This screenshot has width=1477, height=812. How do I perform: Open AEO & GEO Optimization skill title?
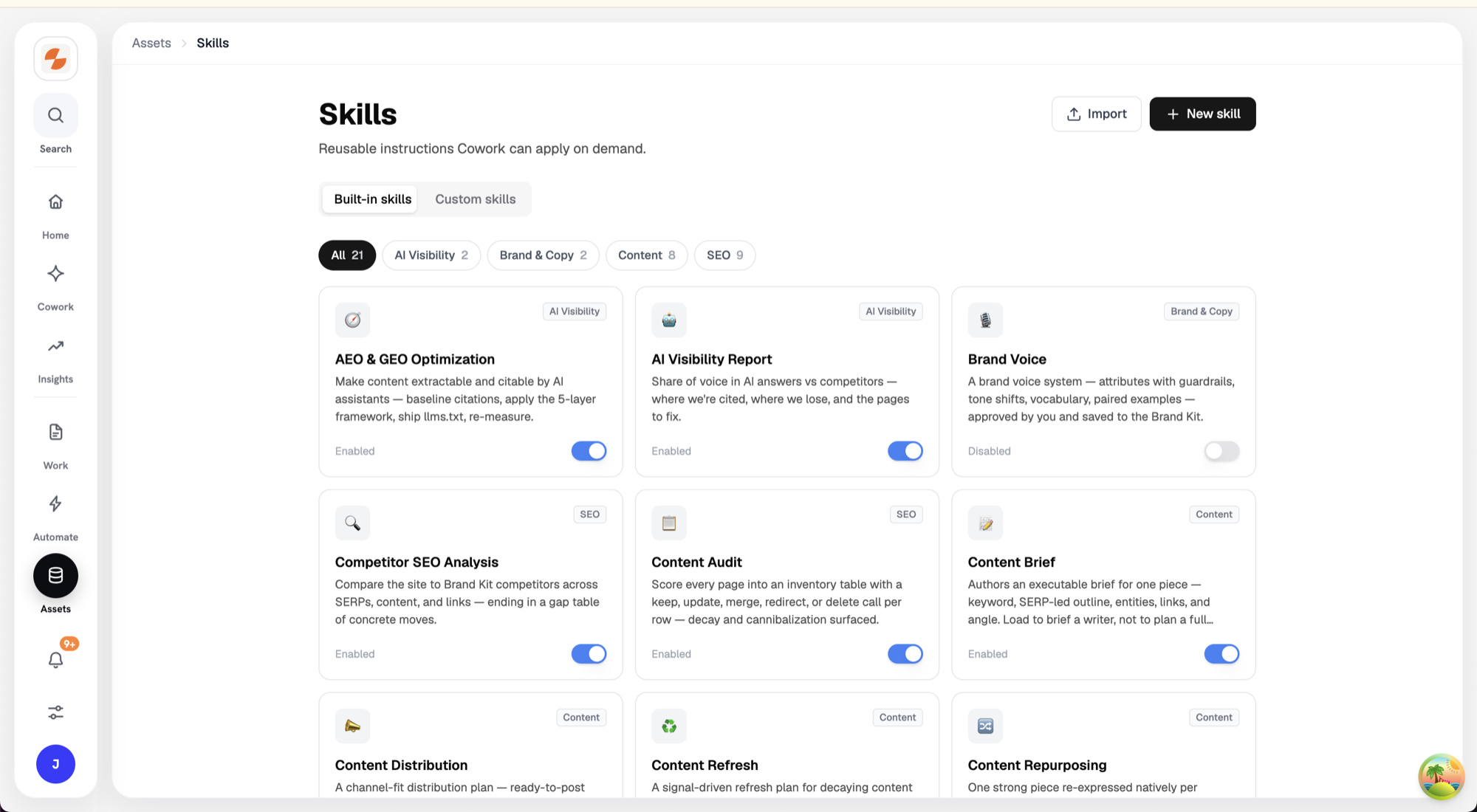tap(414, 359)
